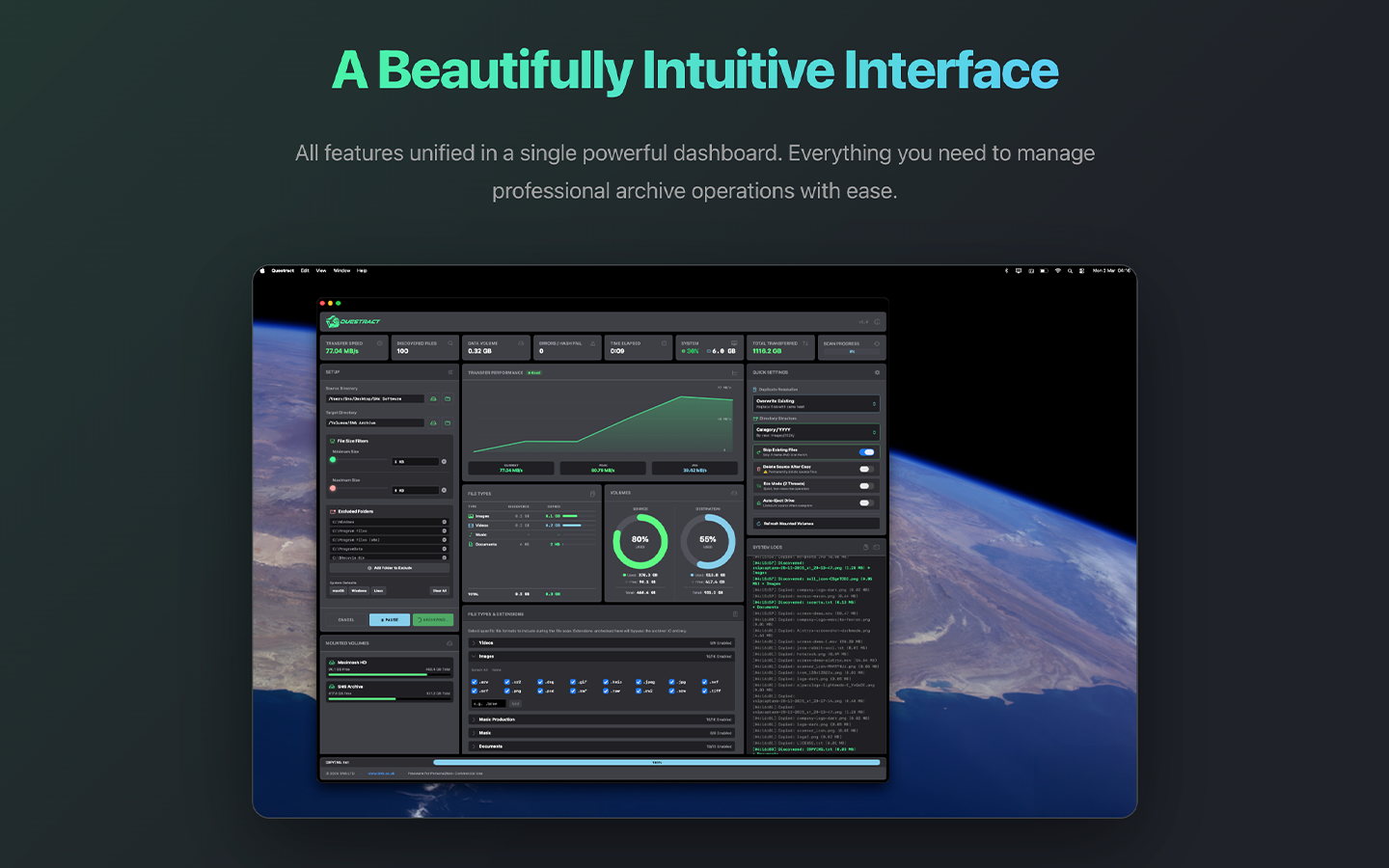
Task: Remove C:\ProgramData excluded folder entry
Action: click(x=445, y=549)
